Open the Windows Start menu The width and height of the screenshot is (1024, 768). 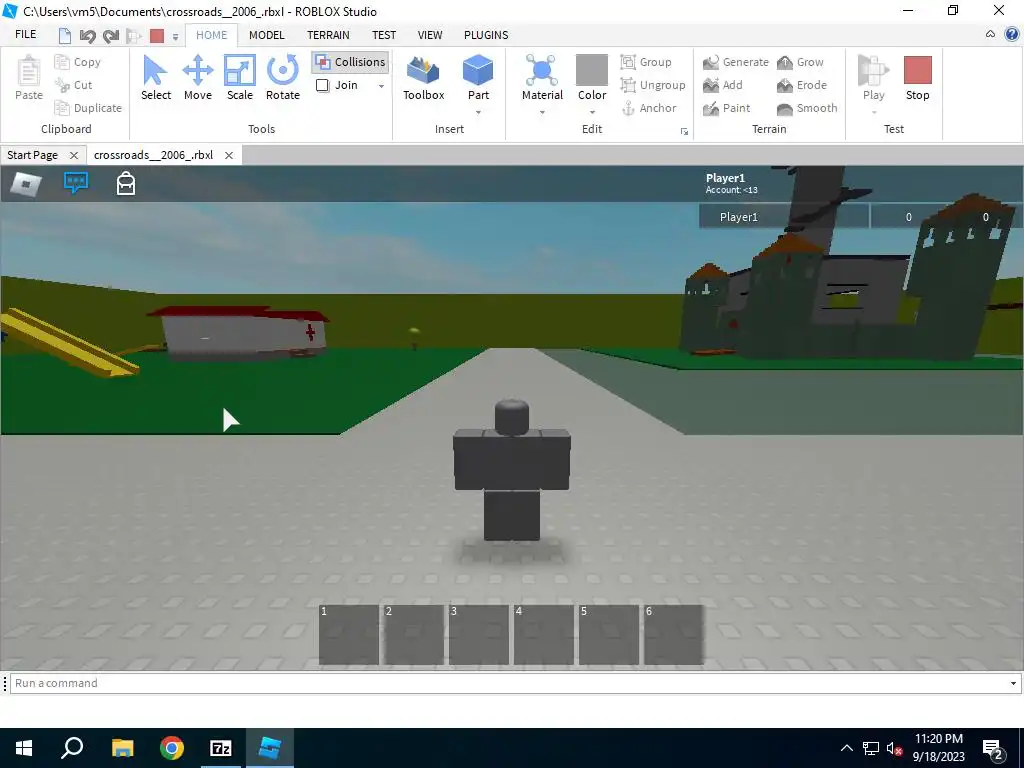click(24, 748)
